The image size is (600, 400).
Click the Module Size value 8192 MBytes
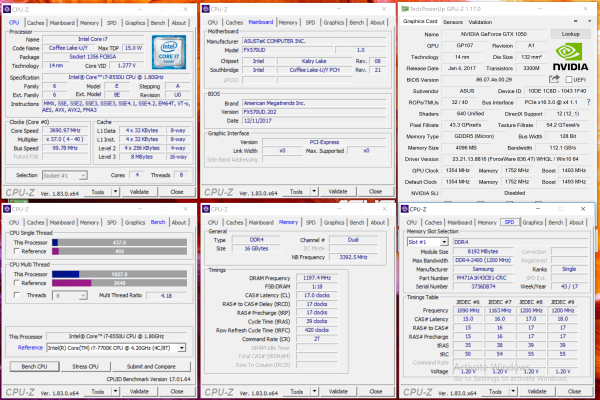click(x=483, y=251)
